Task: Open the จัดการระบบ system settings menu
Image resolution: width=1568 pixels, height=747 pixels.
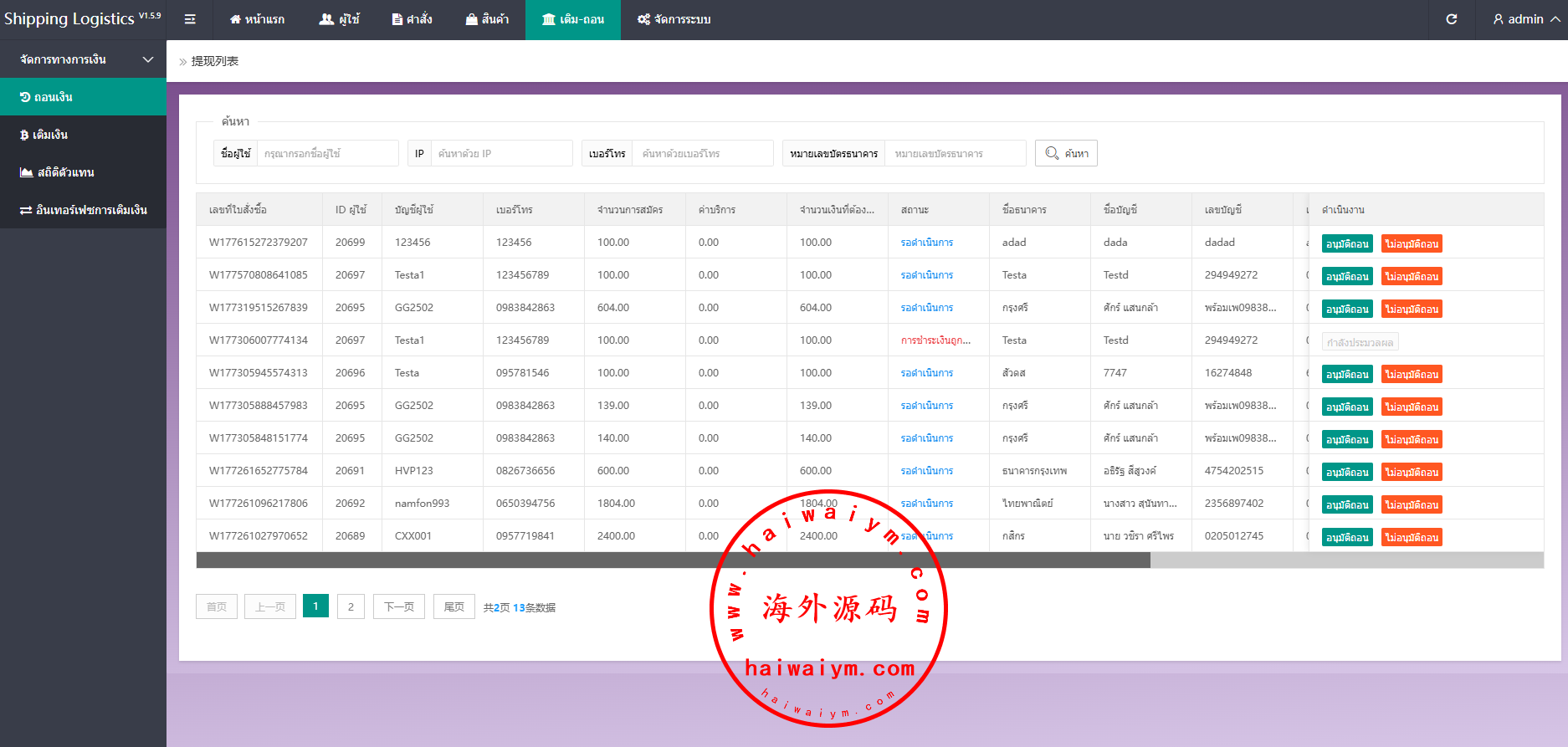Action: pyautogui.click(x=674, y=19)
